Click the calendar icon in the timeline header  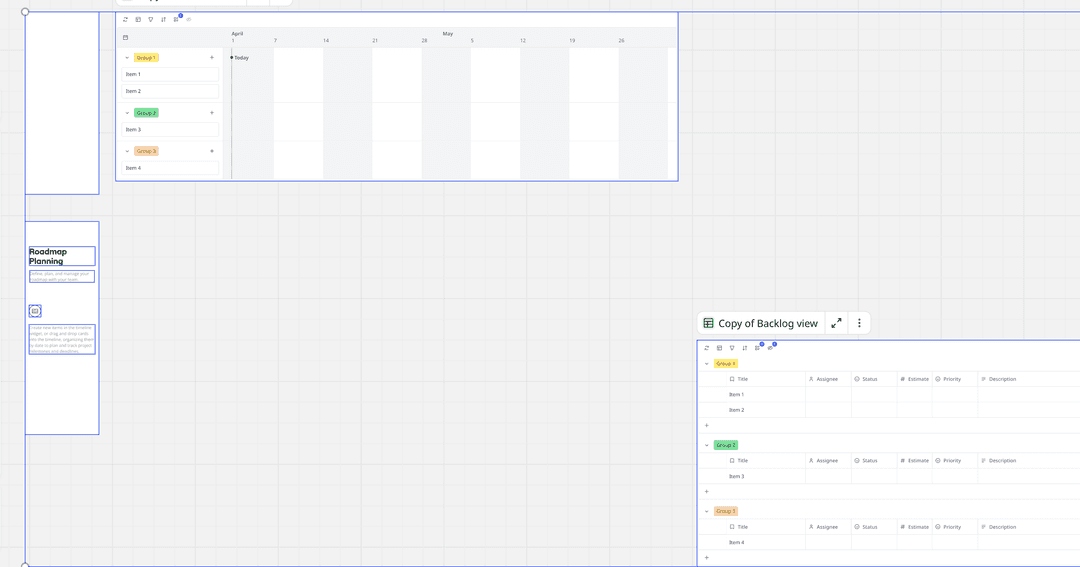tap(125, 38)
